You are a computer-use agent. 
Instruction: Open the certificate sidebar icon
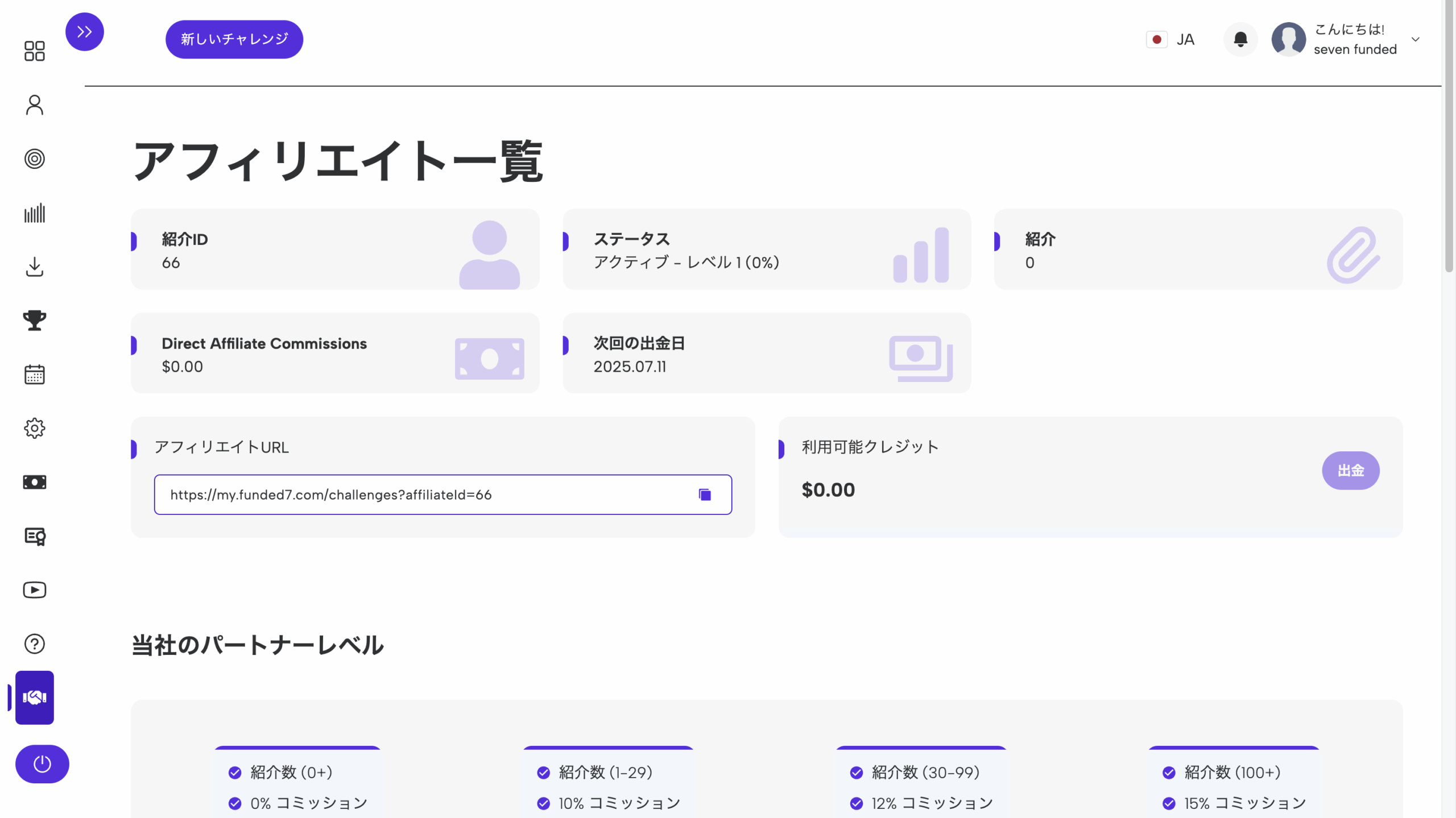click(35, 536)
